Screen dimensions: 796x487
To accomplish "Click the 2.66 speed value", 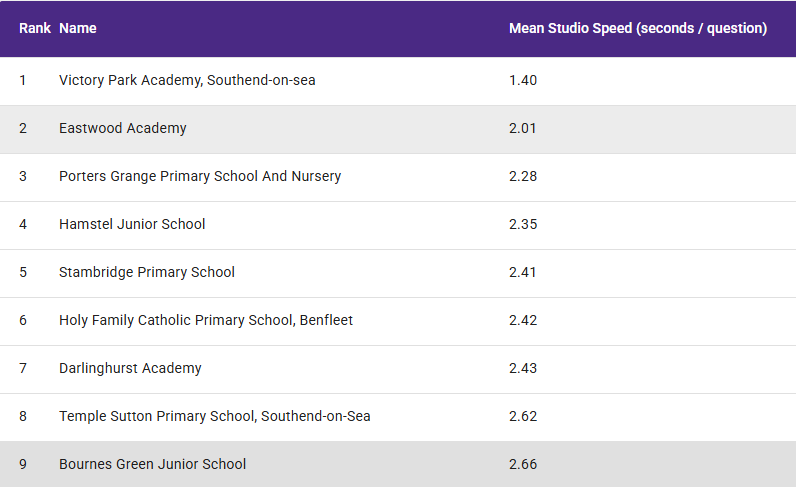I will pos(523,464).
